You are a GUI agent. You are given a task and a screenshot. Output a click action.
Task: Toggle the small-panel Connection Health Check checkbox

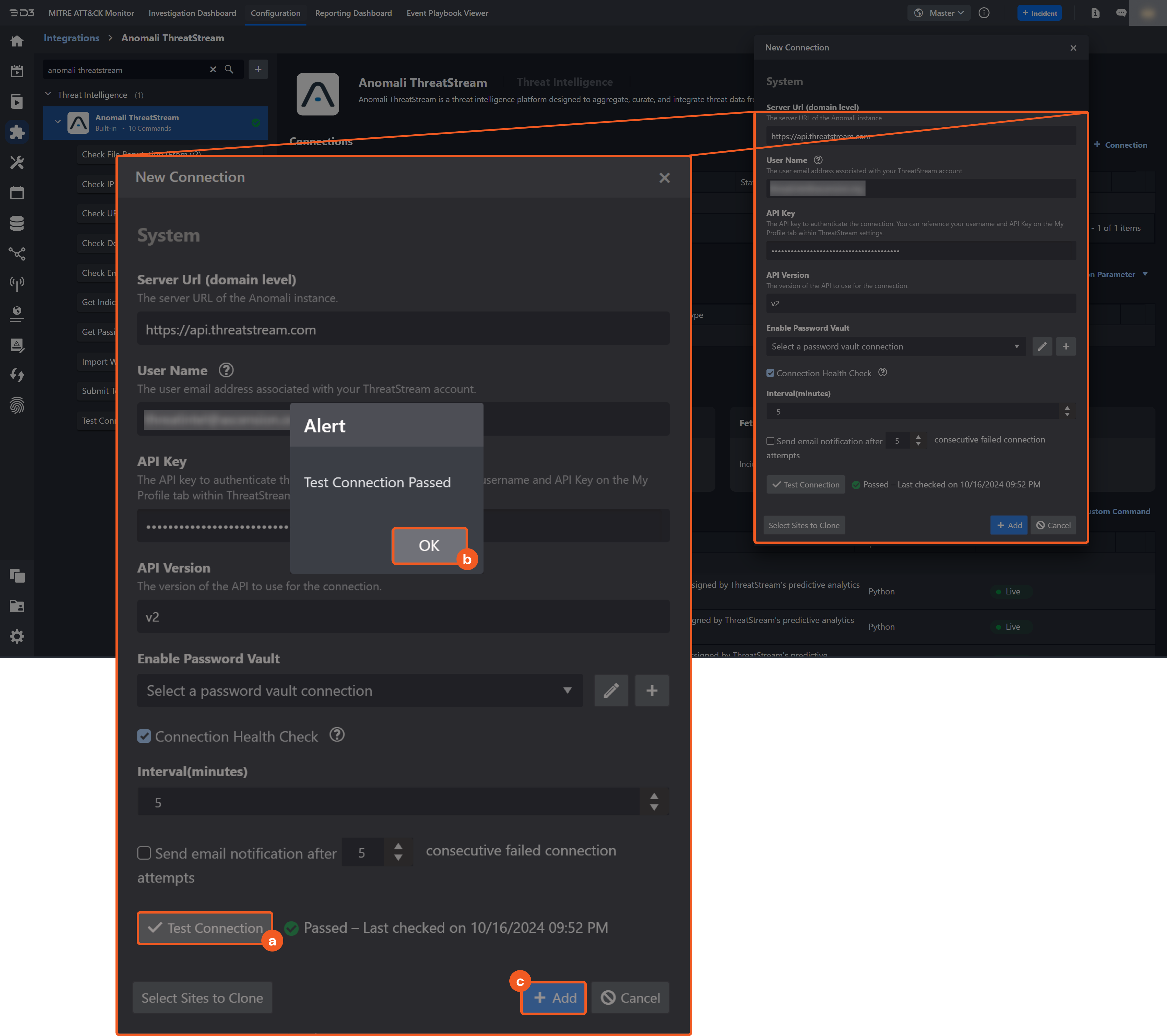click(x=770, y=373)
